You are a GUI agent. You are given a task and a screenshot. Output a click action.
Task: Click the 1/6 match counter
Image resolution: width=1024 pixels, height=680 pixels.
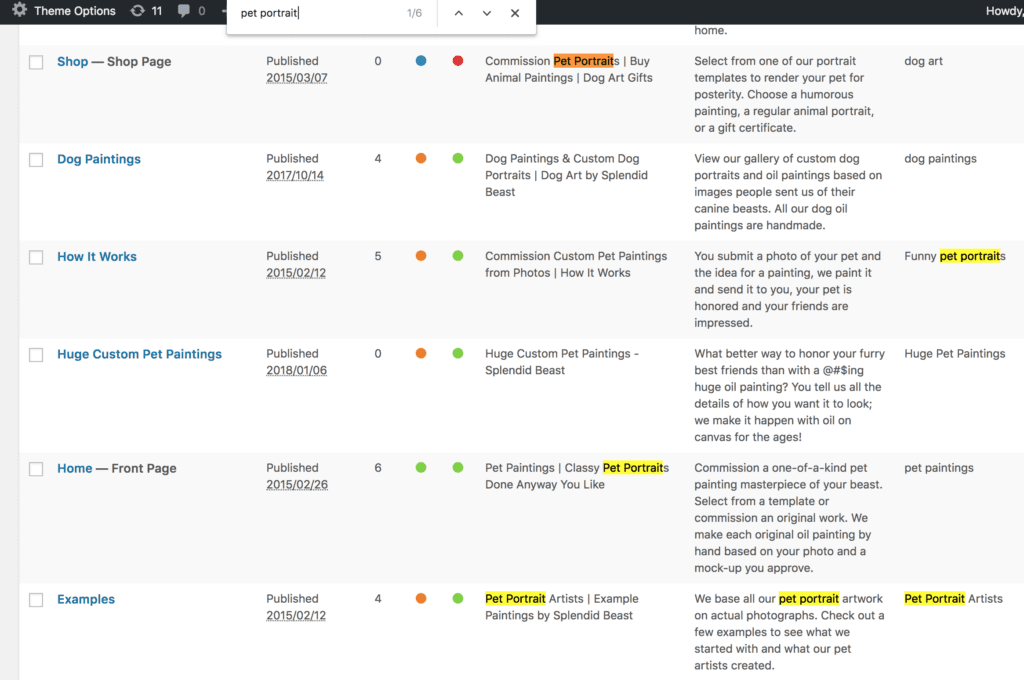click(414, 13)
